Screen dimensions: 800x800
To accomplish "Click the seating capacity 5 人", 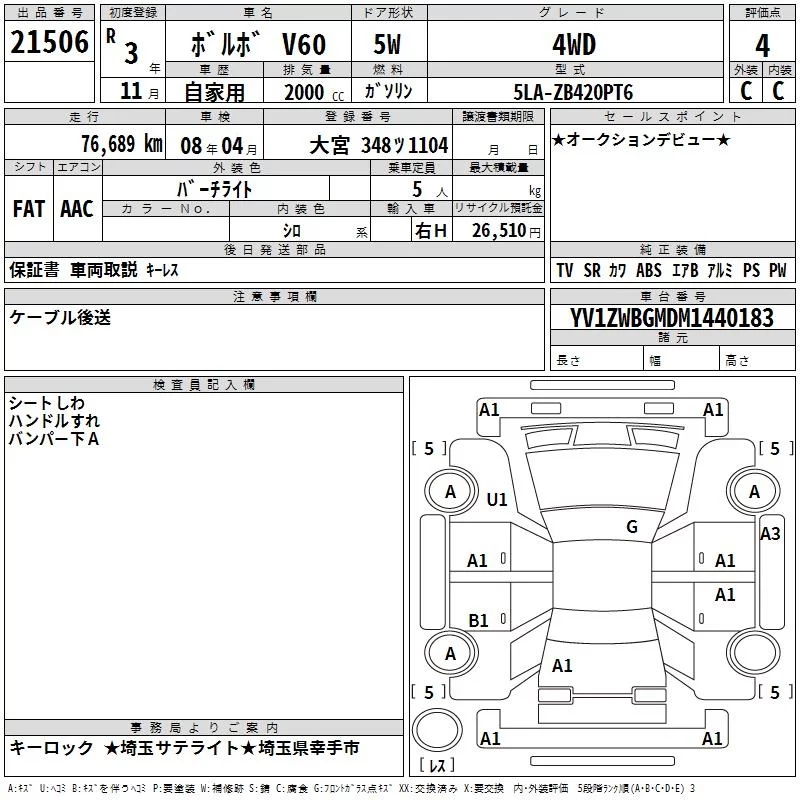I will pos(430,190).
